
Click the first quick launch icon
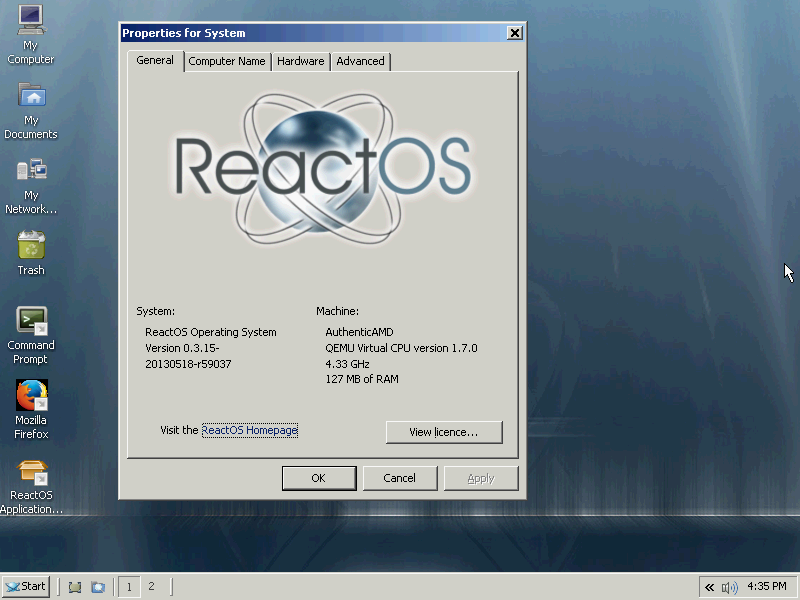tap(75, 587)
